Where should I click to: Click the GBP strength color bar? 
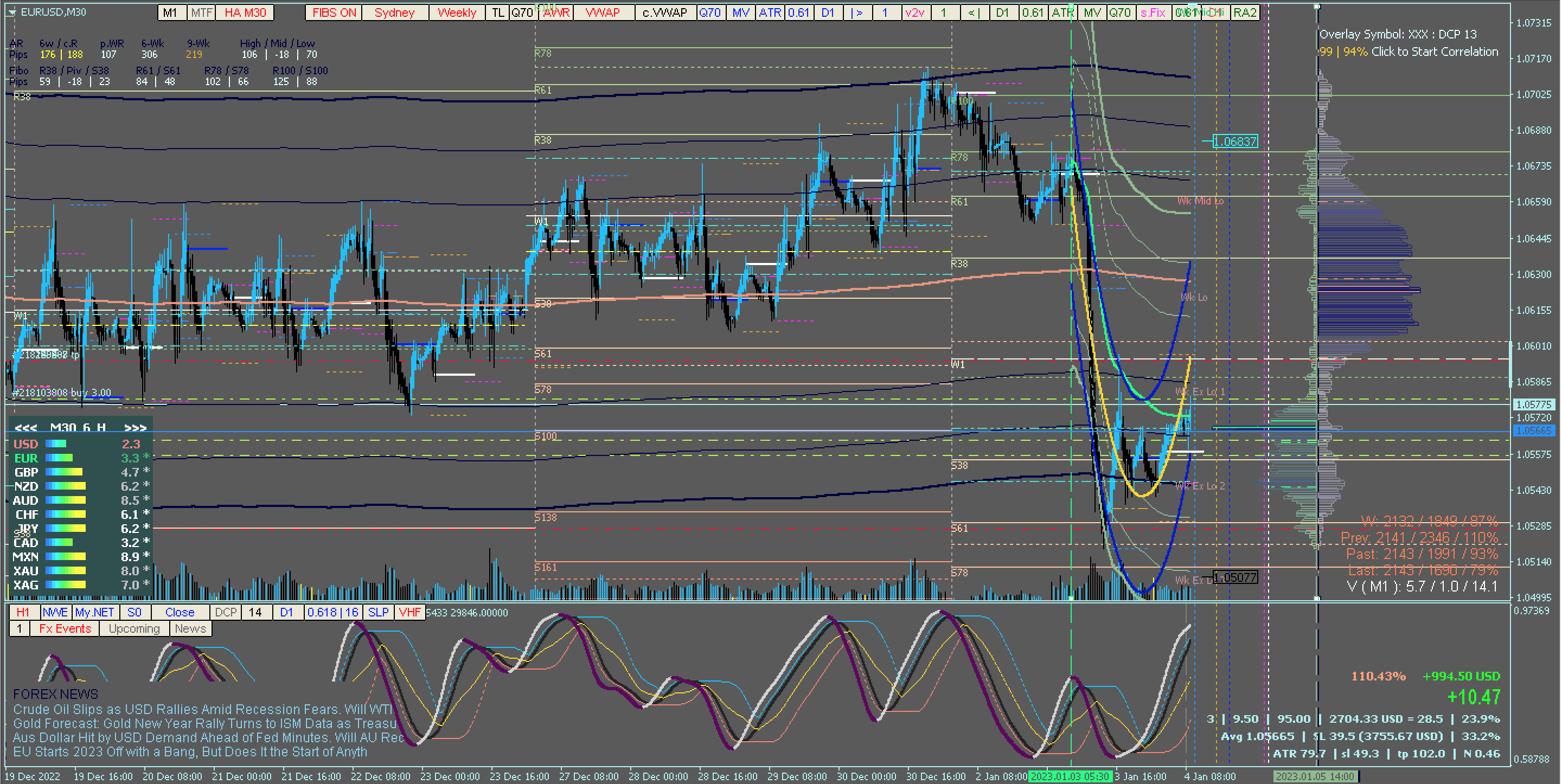(x=63, y=472)
